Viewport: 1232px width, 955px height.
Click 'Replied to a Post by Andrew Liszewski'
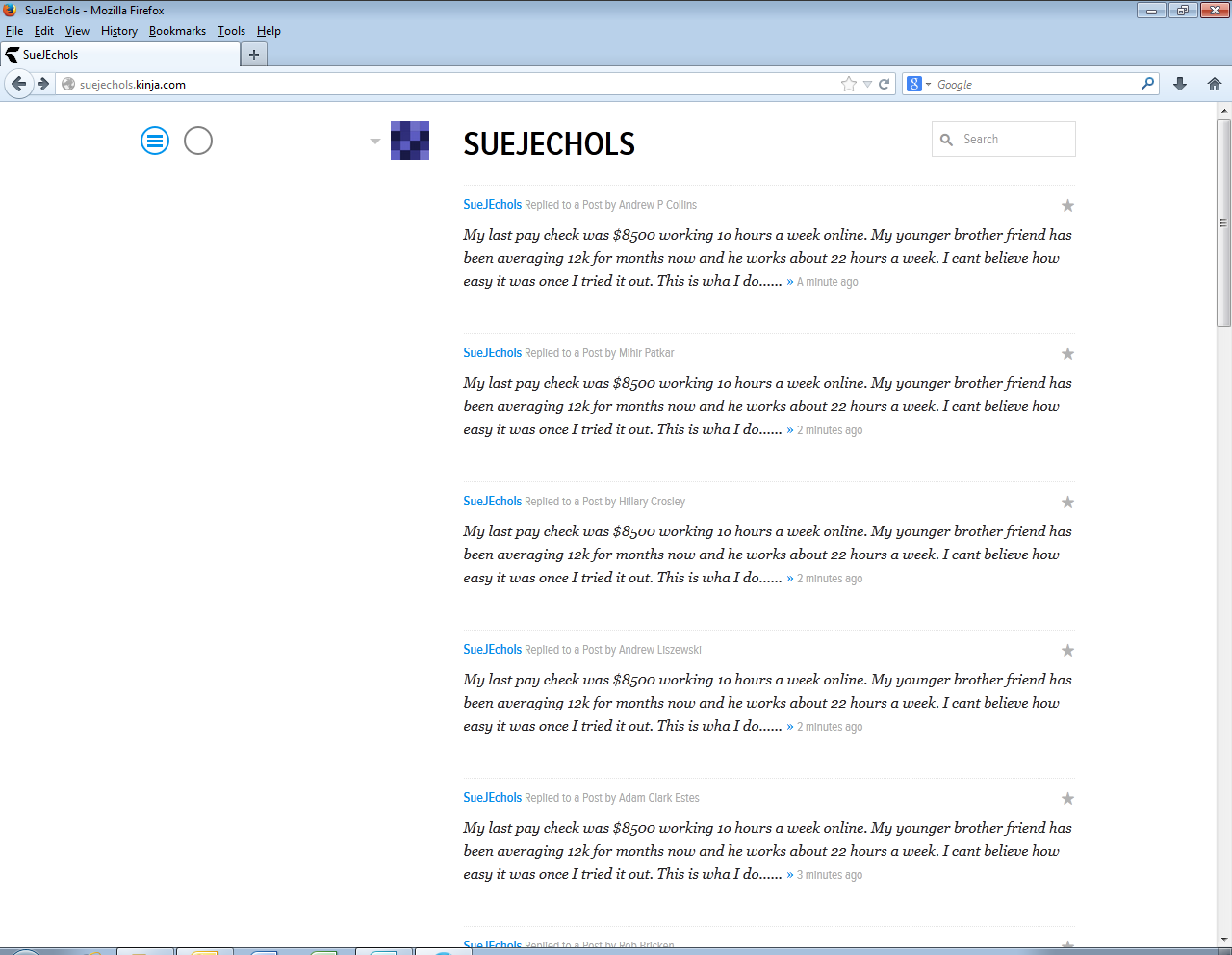coord(613,650)
